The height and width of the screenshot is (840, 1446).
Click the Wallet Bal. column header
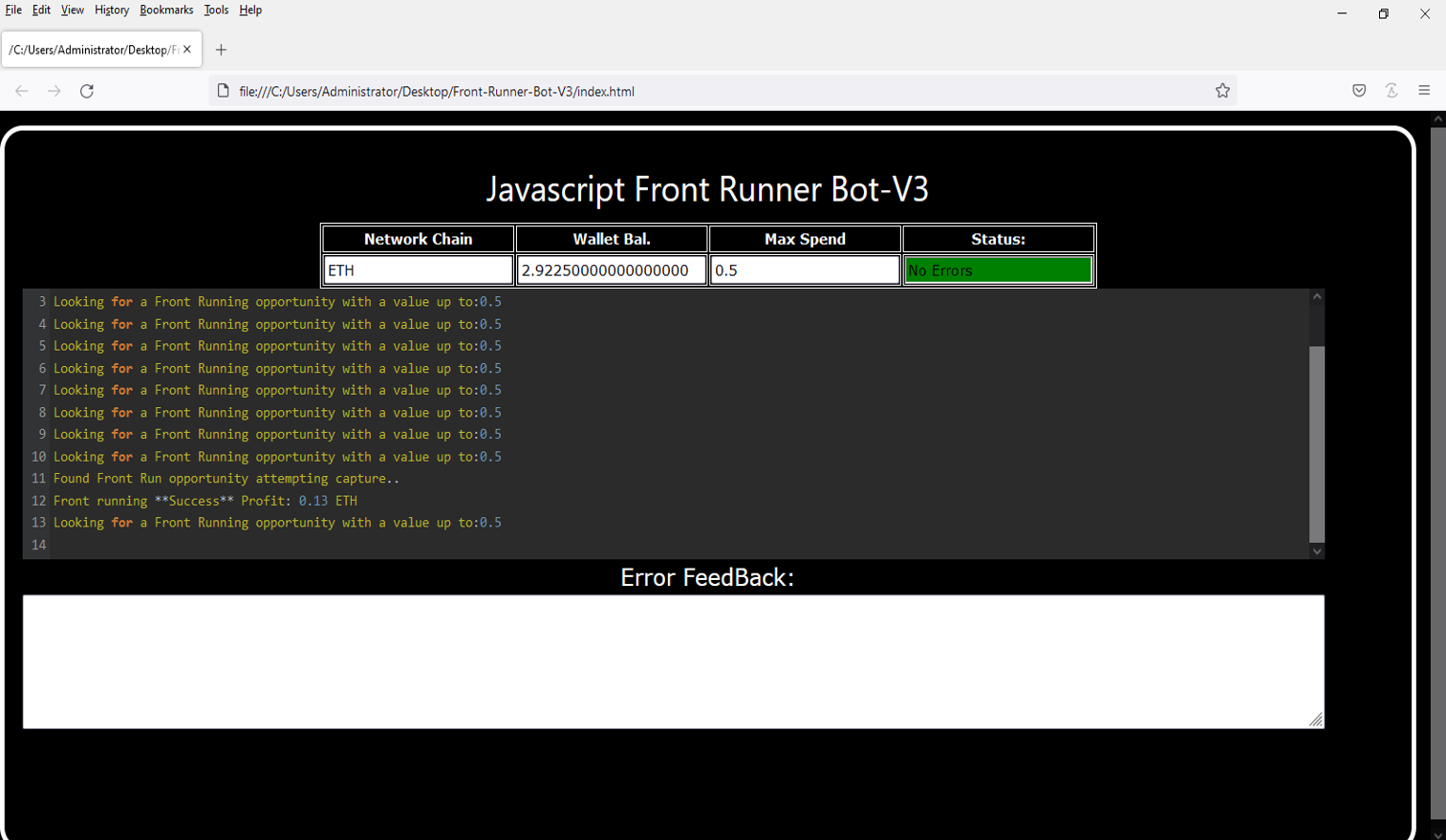pos(612,239)
